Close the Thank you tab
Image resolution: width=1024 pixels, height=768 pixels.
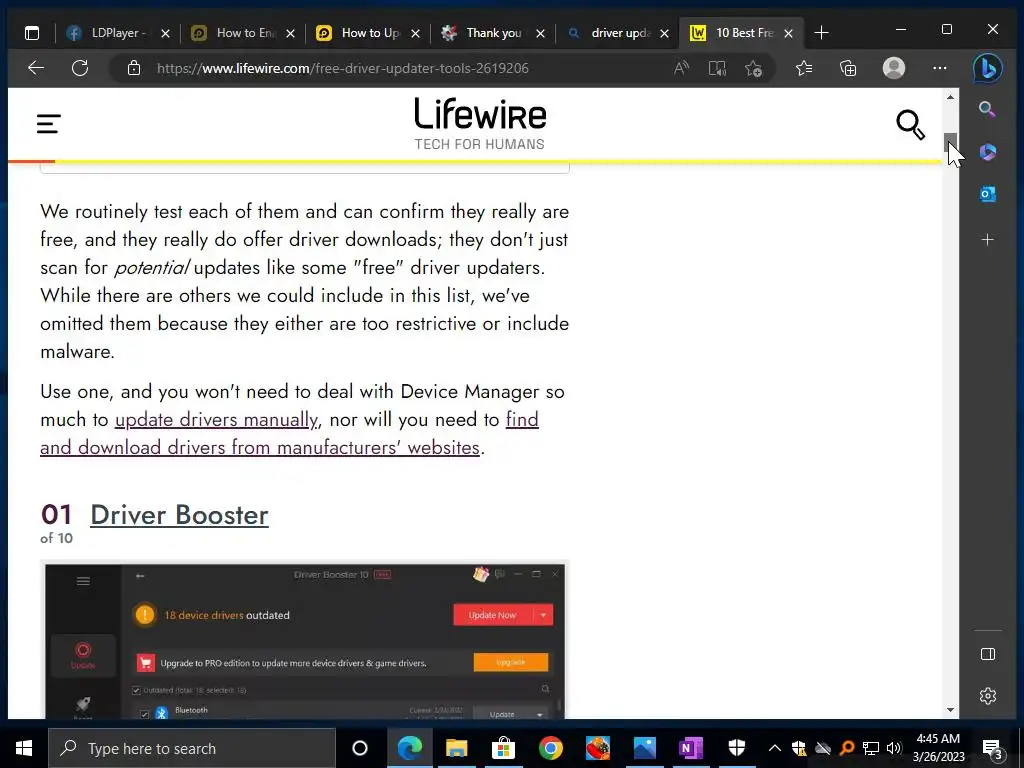540,33
